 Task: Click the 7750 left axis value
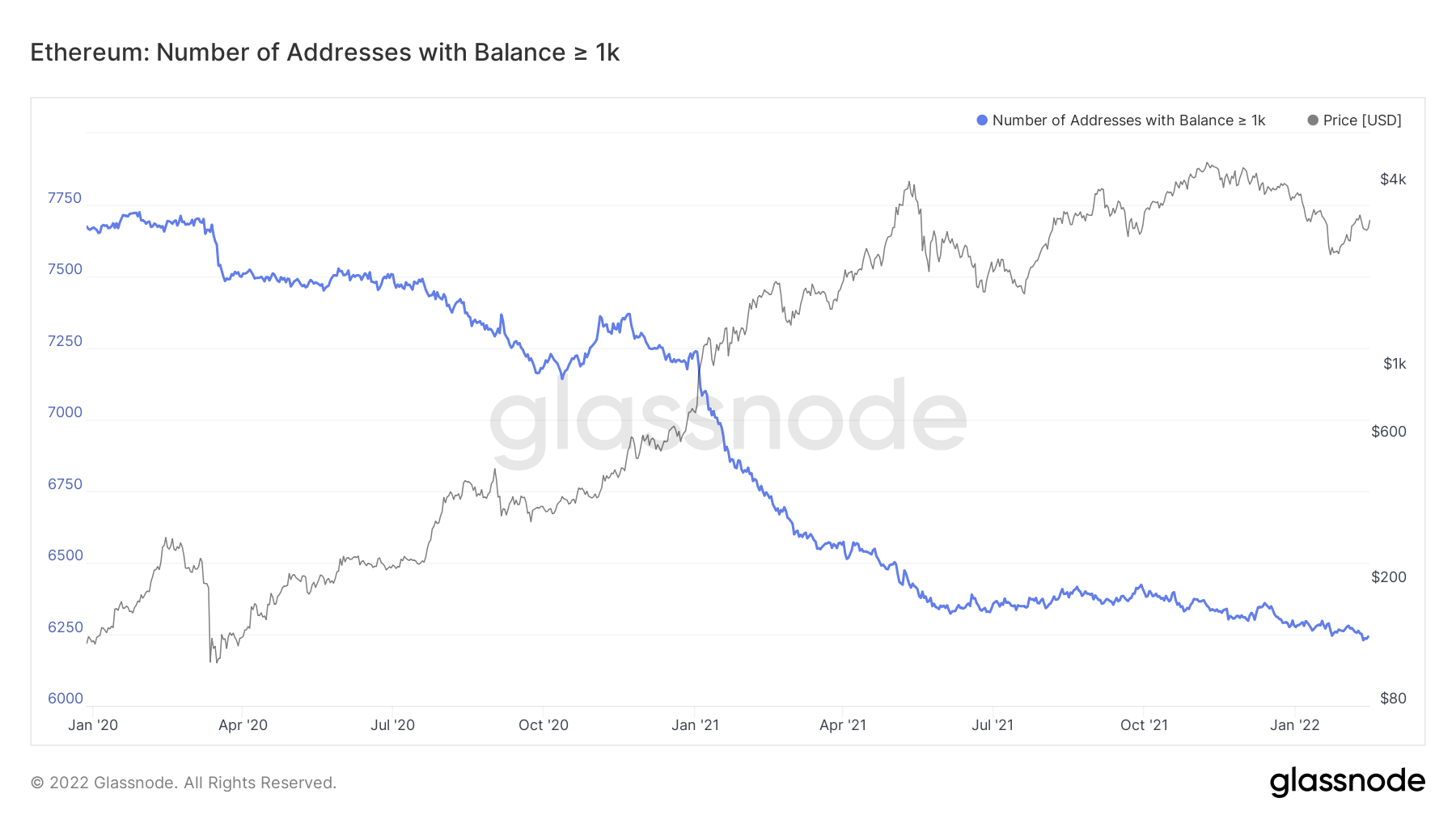(65, 198)
